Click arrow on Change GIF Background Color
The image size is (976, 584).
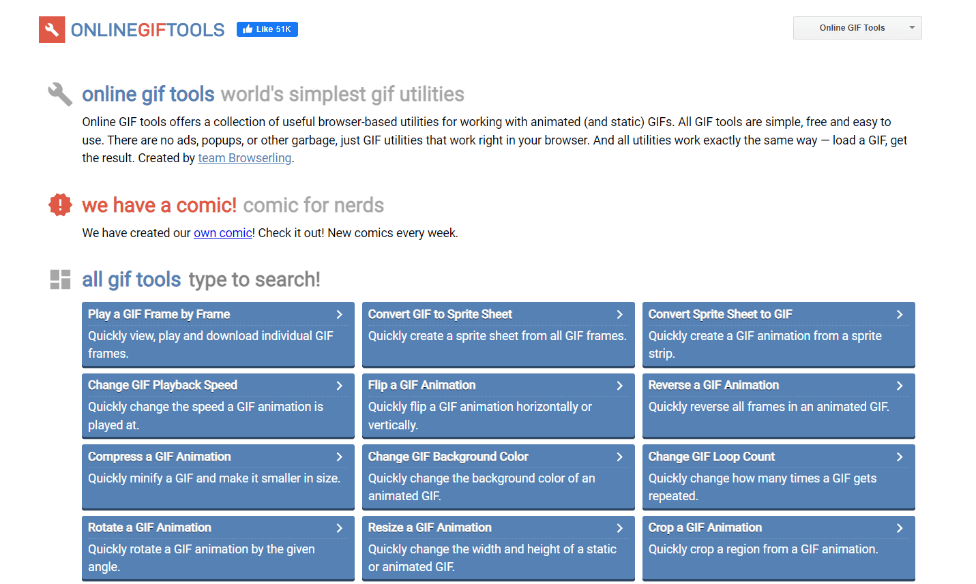pyautogui.click(x=619, y=456)
